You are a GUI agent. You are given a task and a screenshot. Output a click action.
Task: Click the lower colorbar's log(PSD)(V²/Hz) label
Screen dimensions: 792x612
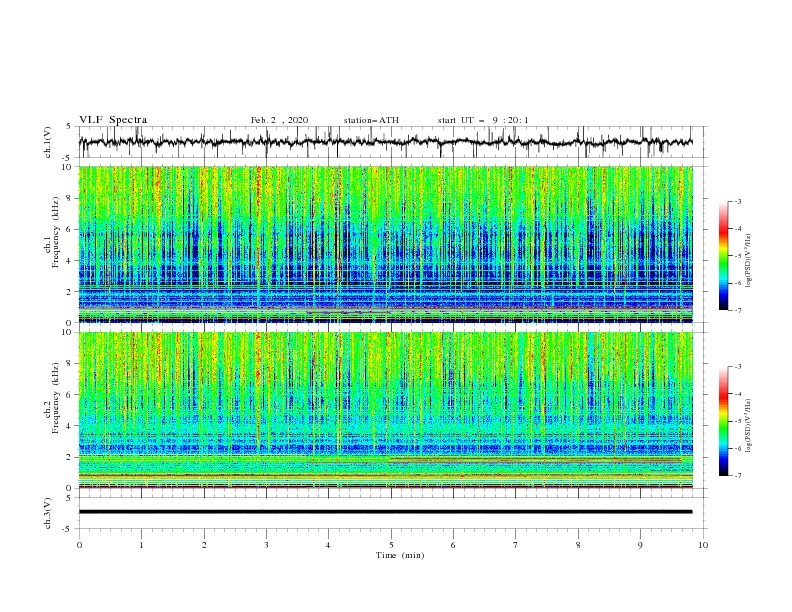[x=749, y=426]
